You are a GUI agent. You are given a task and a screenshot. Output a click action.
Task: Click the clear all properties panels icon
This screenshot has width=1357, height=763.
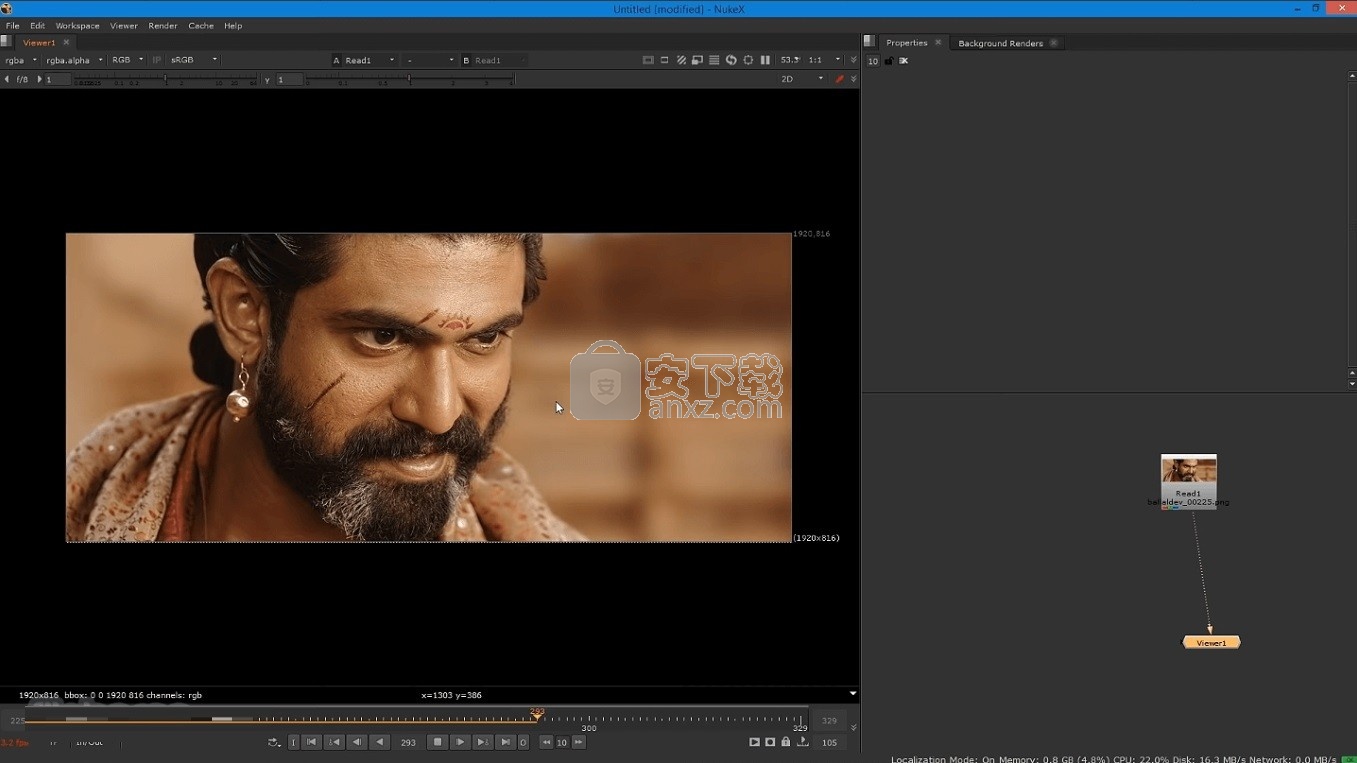coord(904,61)
